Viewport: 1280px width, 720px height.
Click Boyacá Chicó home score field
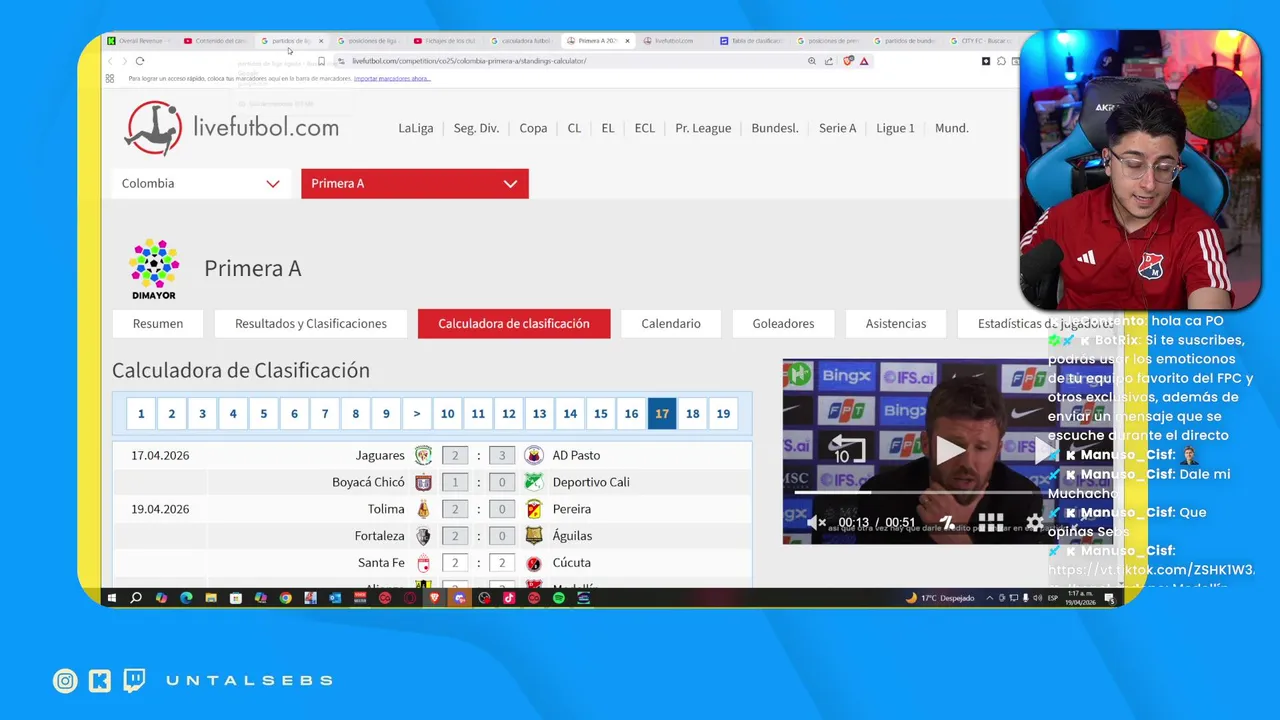tap(455, 482)
